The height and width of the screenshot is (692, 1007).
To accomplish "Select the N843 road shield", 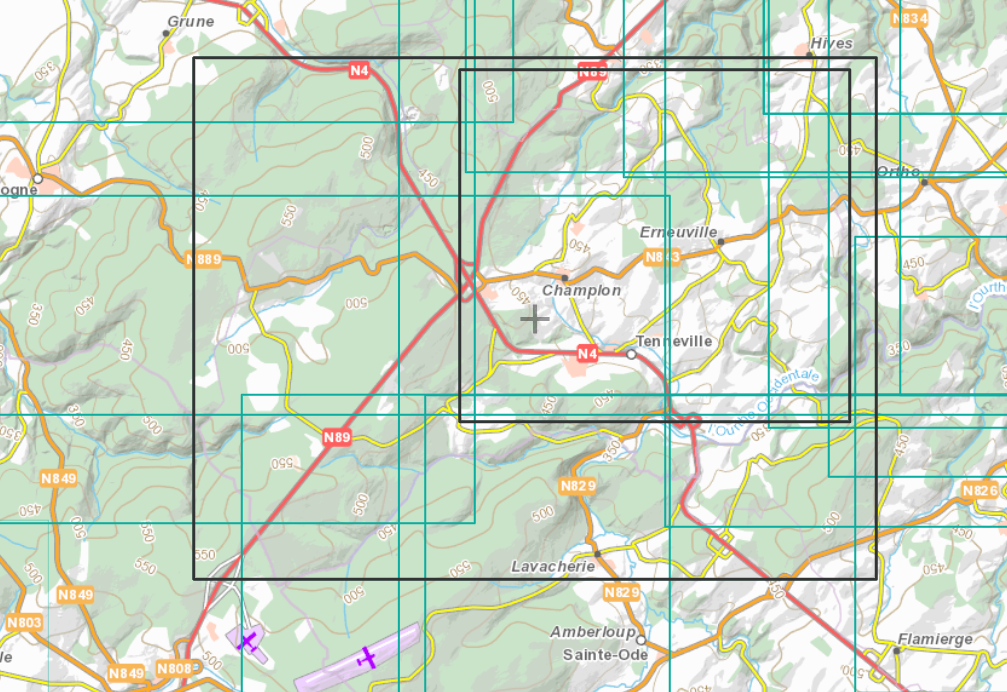I will [662, 257].
